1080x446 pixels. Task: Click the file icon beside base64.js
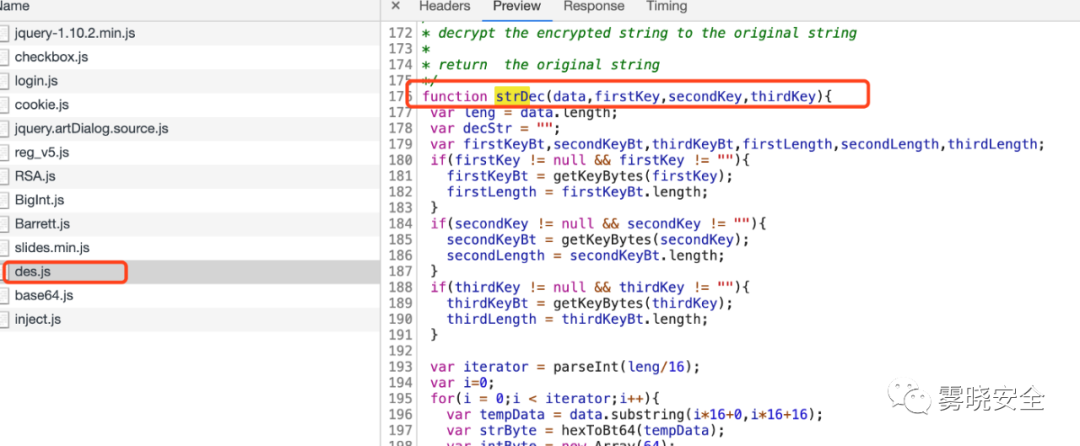point(4,296)
